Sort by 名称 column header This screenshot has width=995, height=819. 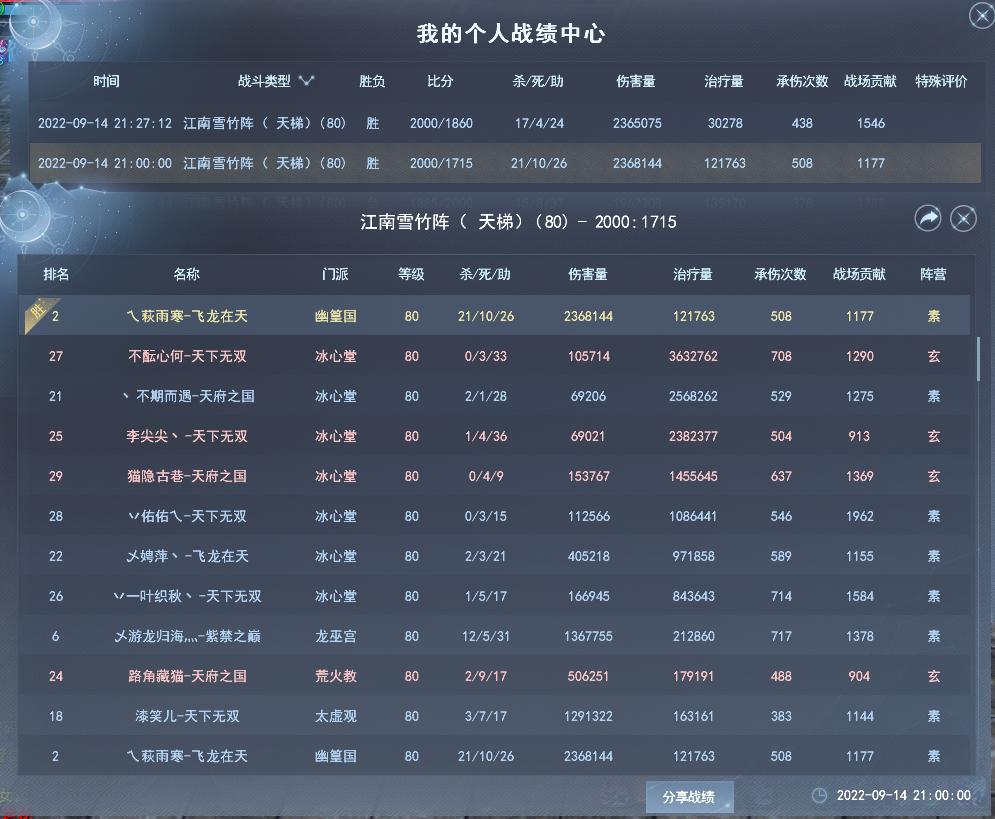187,274
